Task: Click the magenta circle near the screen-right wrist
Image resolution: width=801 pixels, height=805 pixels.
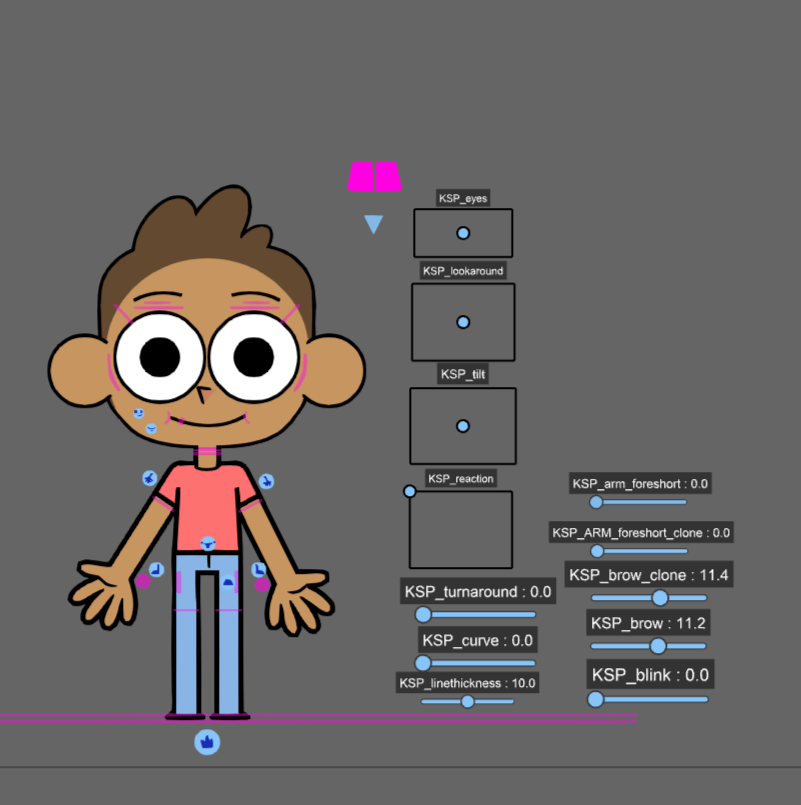Action: click(x=262, y=584)
